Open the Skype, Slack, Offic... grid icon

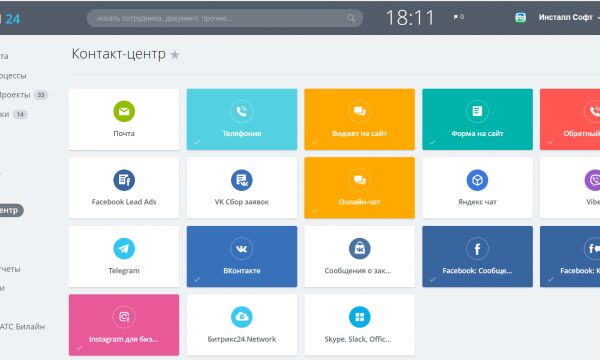[359, 317]
